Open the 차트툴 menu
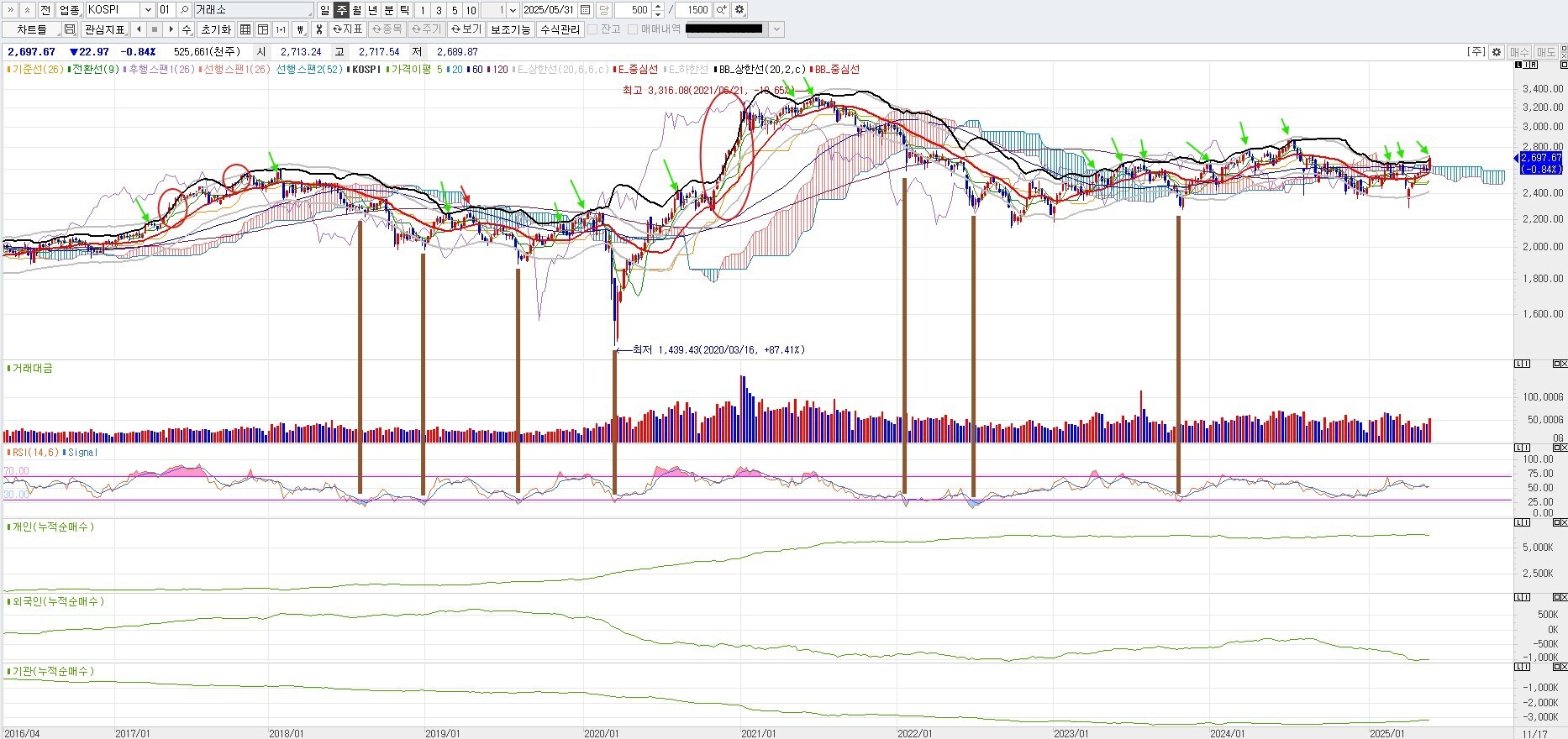Viewport: 1568px width, 739px height. 32,29
